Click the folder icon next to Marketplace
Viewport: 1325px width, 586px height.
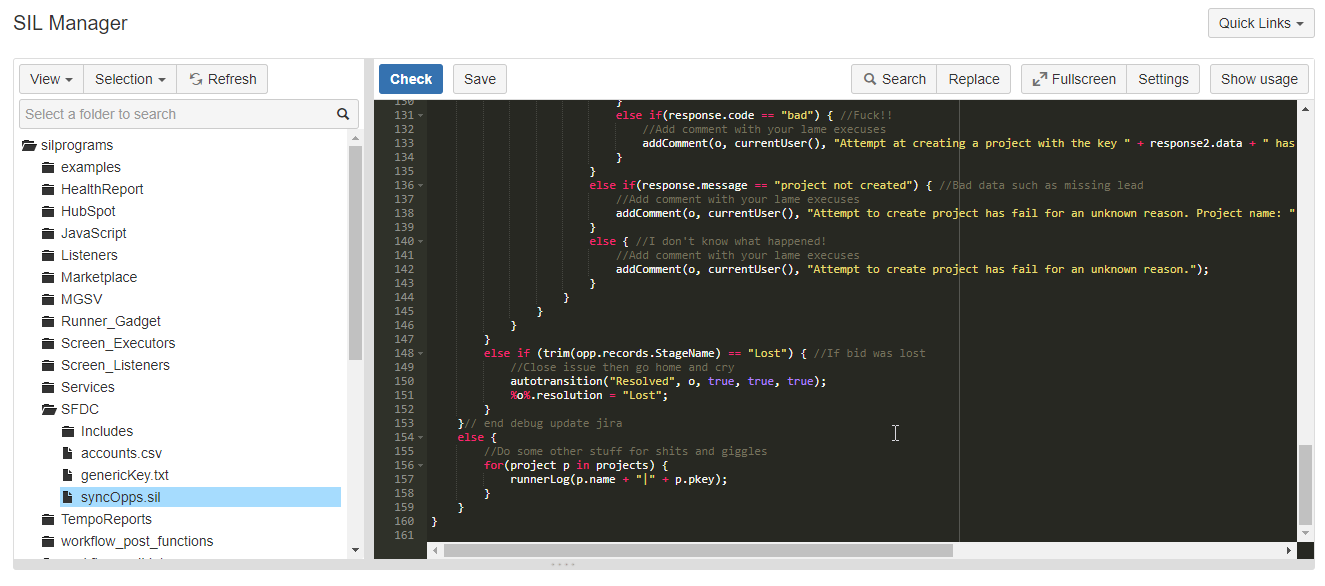pos(48,277)
